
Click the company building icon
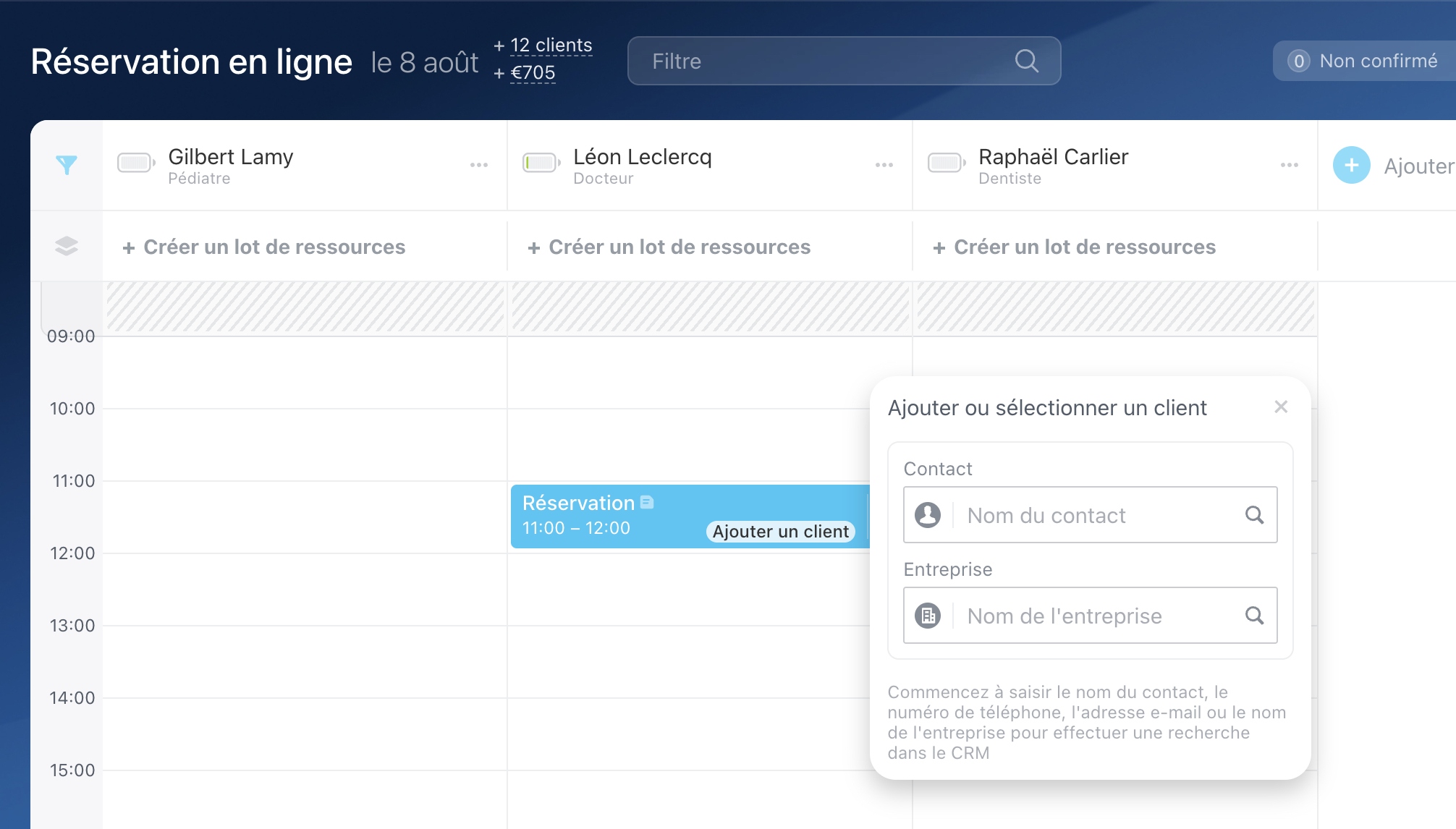(928, 616)
